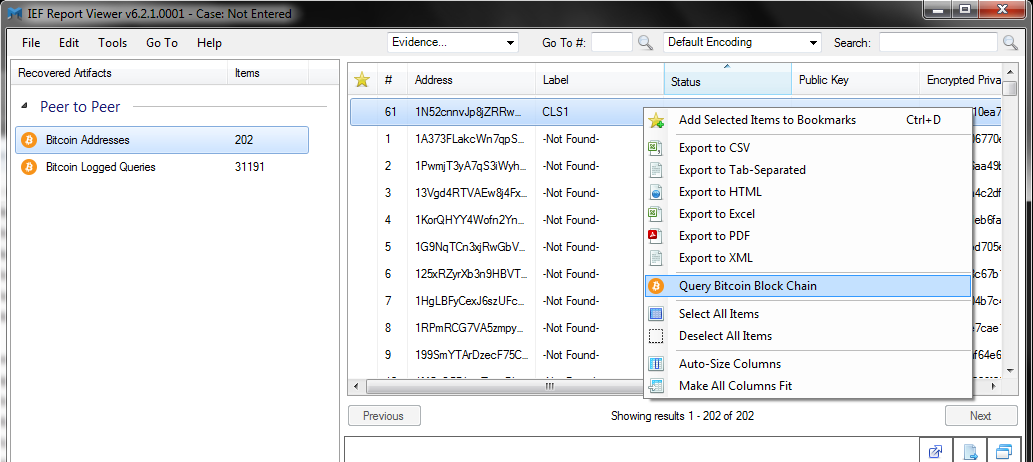Click the open in external window icon

click(935, 451)
